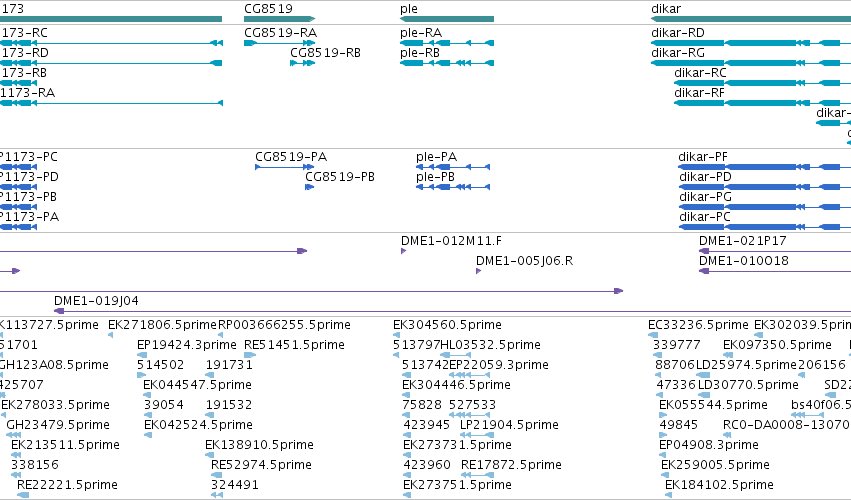Click EST EK055544.5prime
The height and width of the screenshot is (500, 851).
(713, 405)
